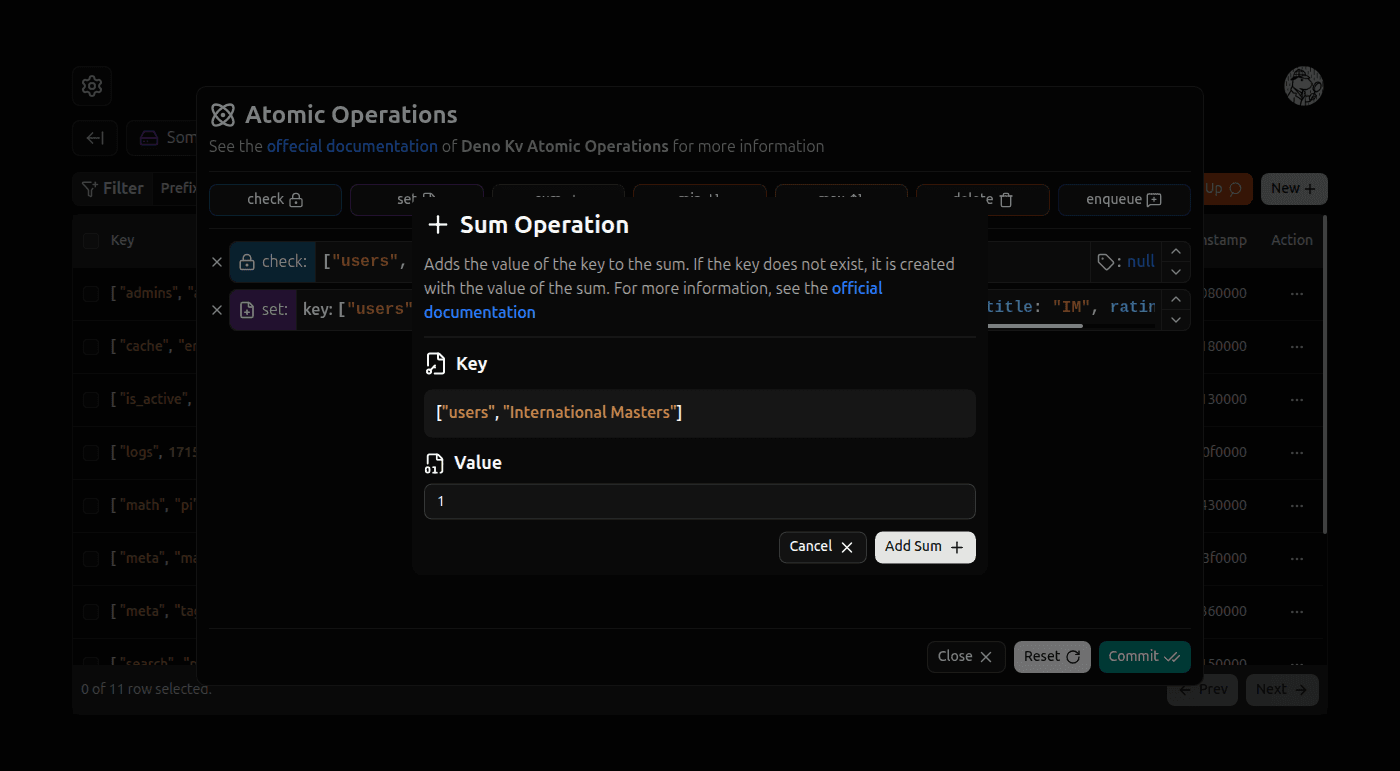Select the check operation with the lock icon
This screenshot has width=1400, height=771.
[x=275, y=199]
